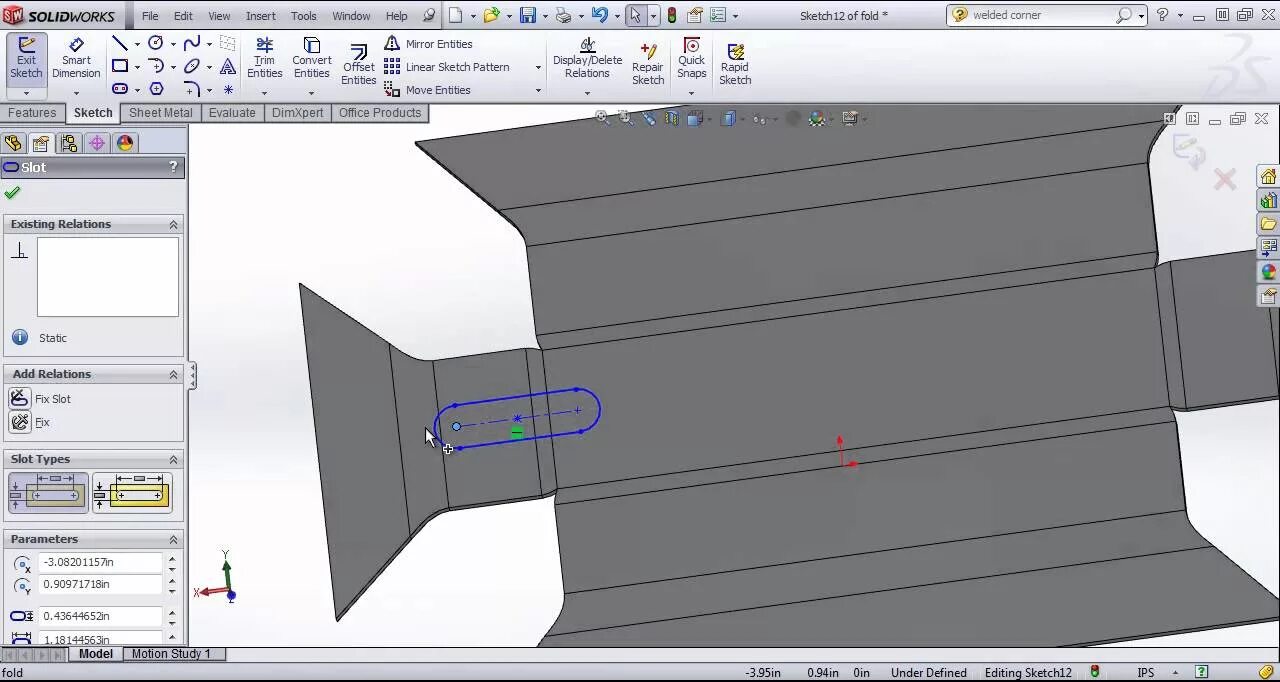
Task: Open Move Entities dropdown arrow
Action: click(538, 90)
